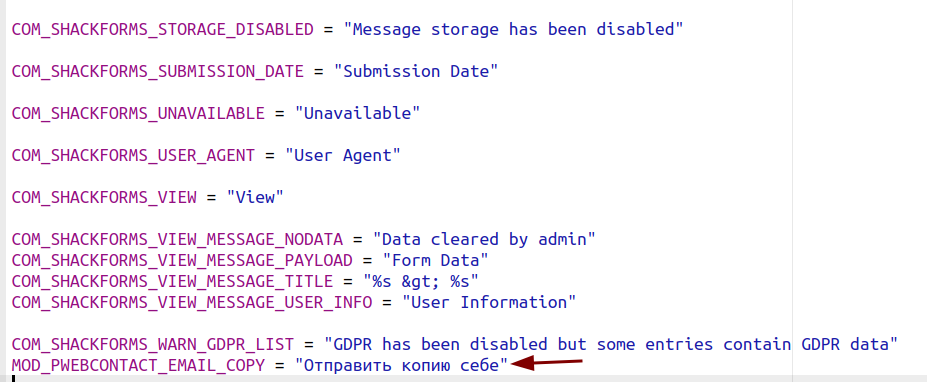Click the "Submission Date" value text
This screenshot has height=382, width=927.
click(x=416, y=72)
